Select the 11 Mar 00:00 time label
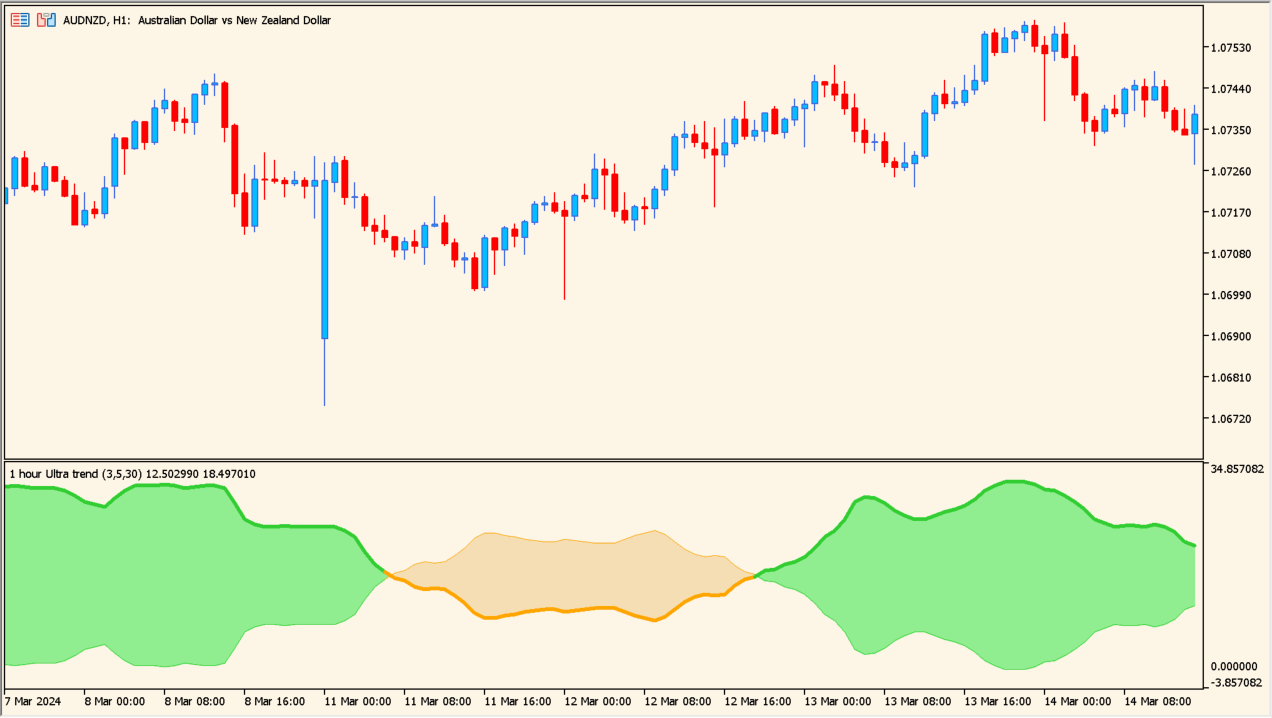1272x718 pixels. coord(360,702)
